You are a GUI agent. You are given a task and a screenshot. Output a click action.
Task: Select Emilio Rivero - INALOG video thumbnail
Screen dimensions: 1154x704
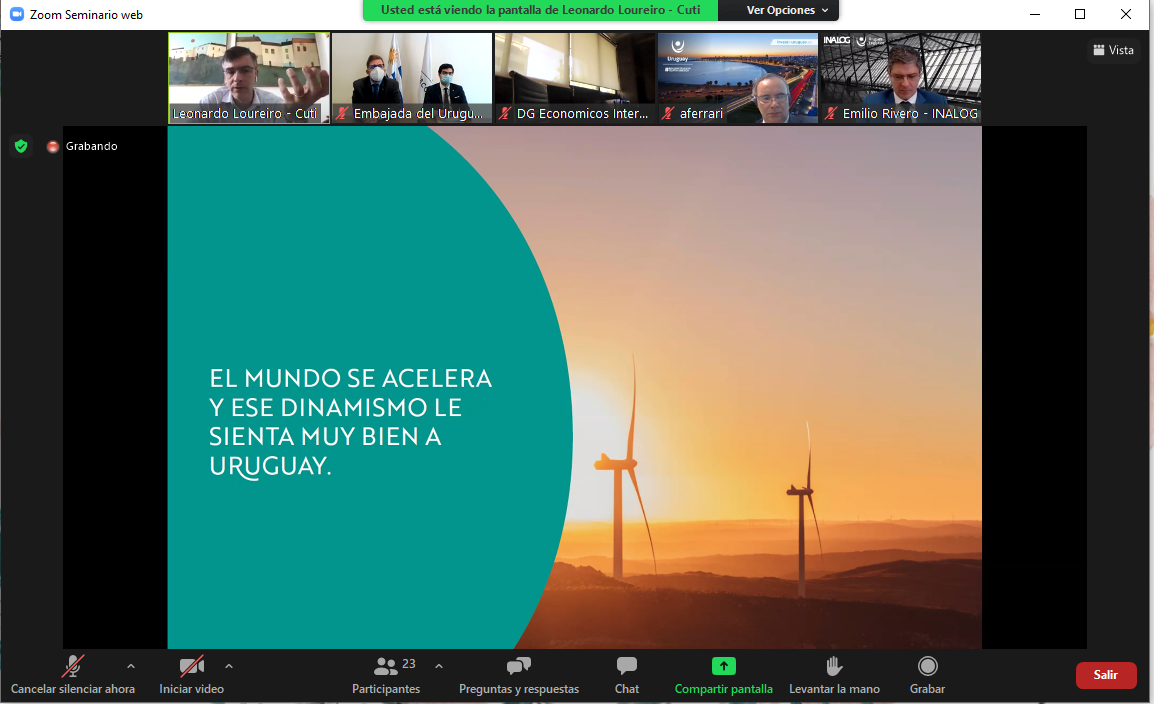click(x=901, y=78)
